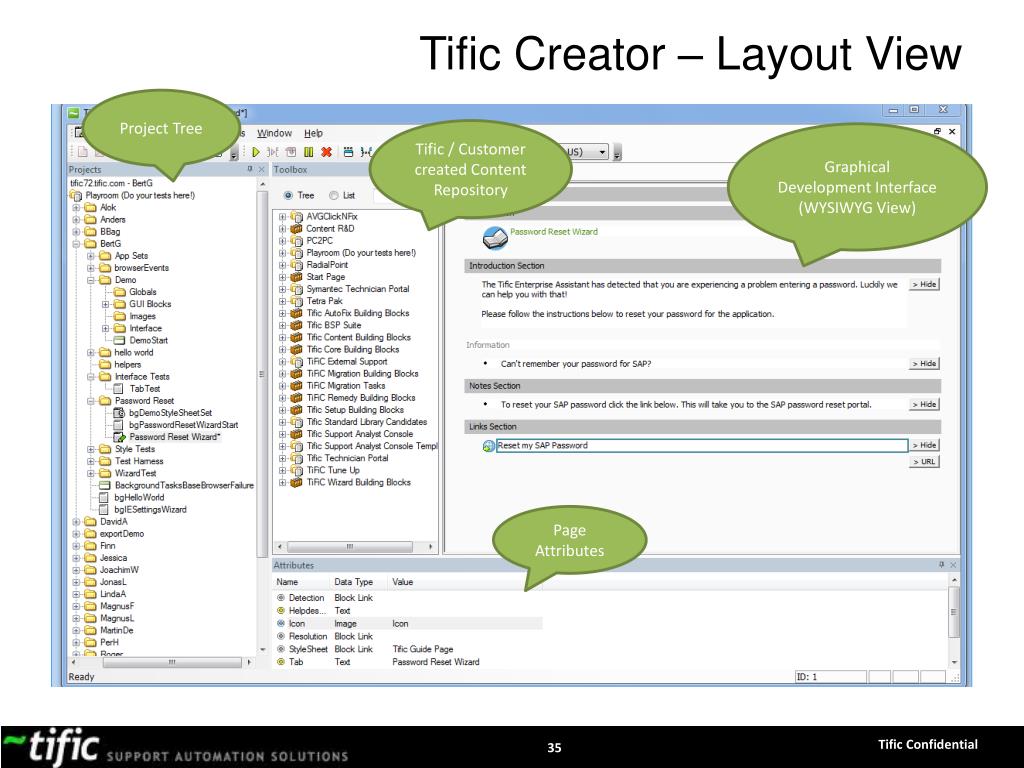The height and width of the screenshot is (768, 1024).
Task: Open the Help menu
Action: pyautogui.click(x=314, y=133)
